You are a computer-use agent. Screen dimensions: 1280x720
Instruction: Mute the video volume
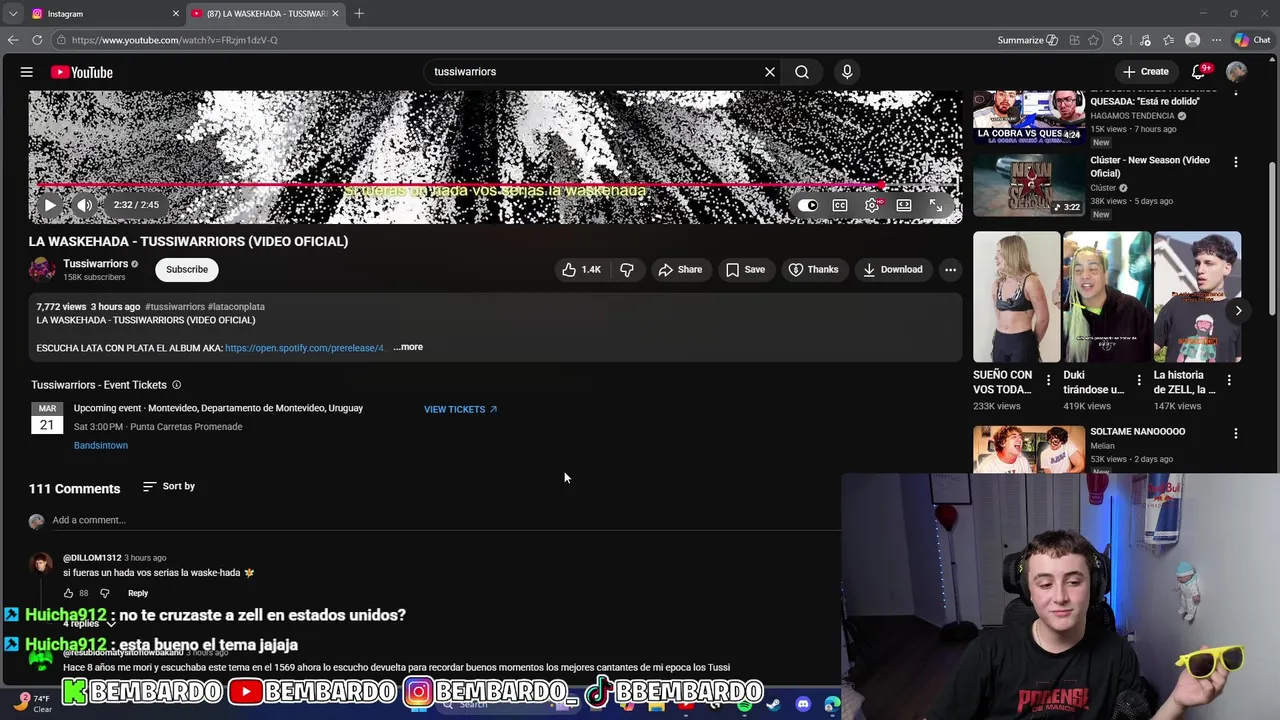[x=85, y=205]
